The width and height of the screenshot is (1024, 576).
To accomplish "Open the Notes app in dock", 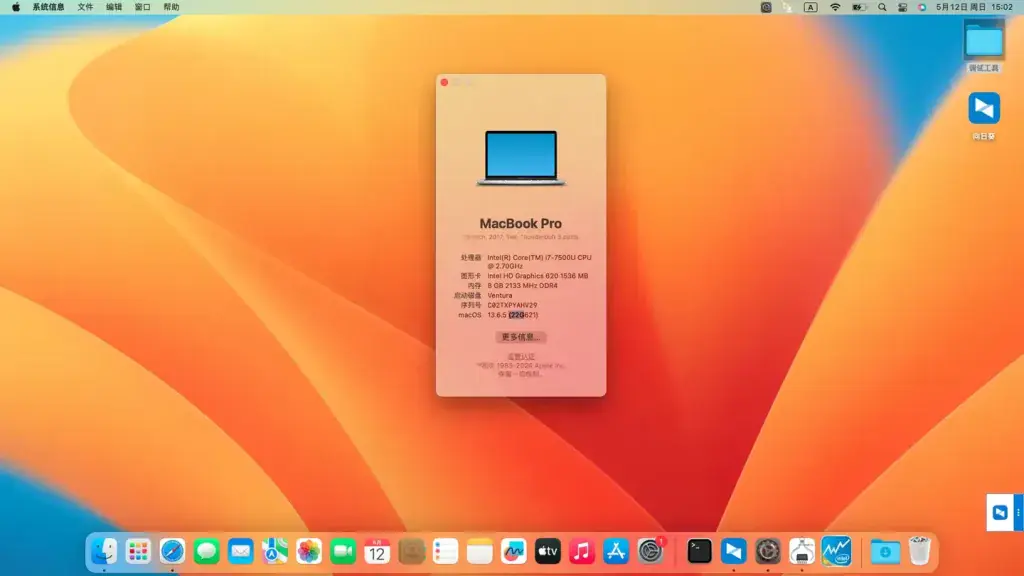I will pyautogui.click(x=479, y=551).
